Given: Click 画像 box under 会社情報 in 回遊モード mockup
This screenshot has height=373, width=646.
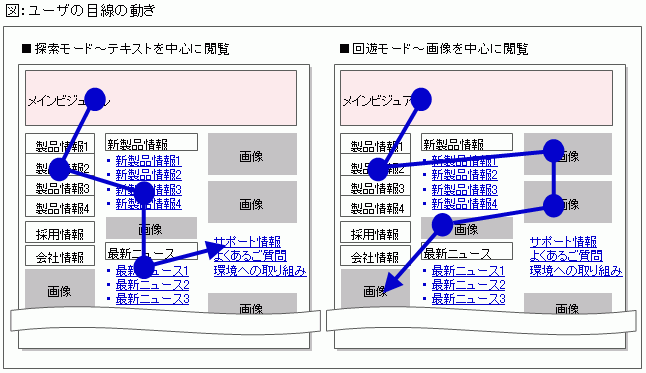Looking at the screenshot, I should click(375, 289).
